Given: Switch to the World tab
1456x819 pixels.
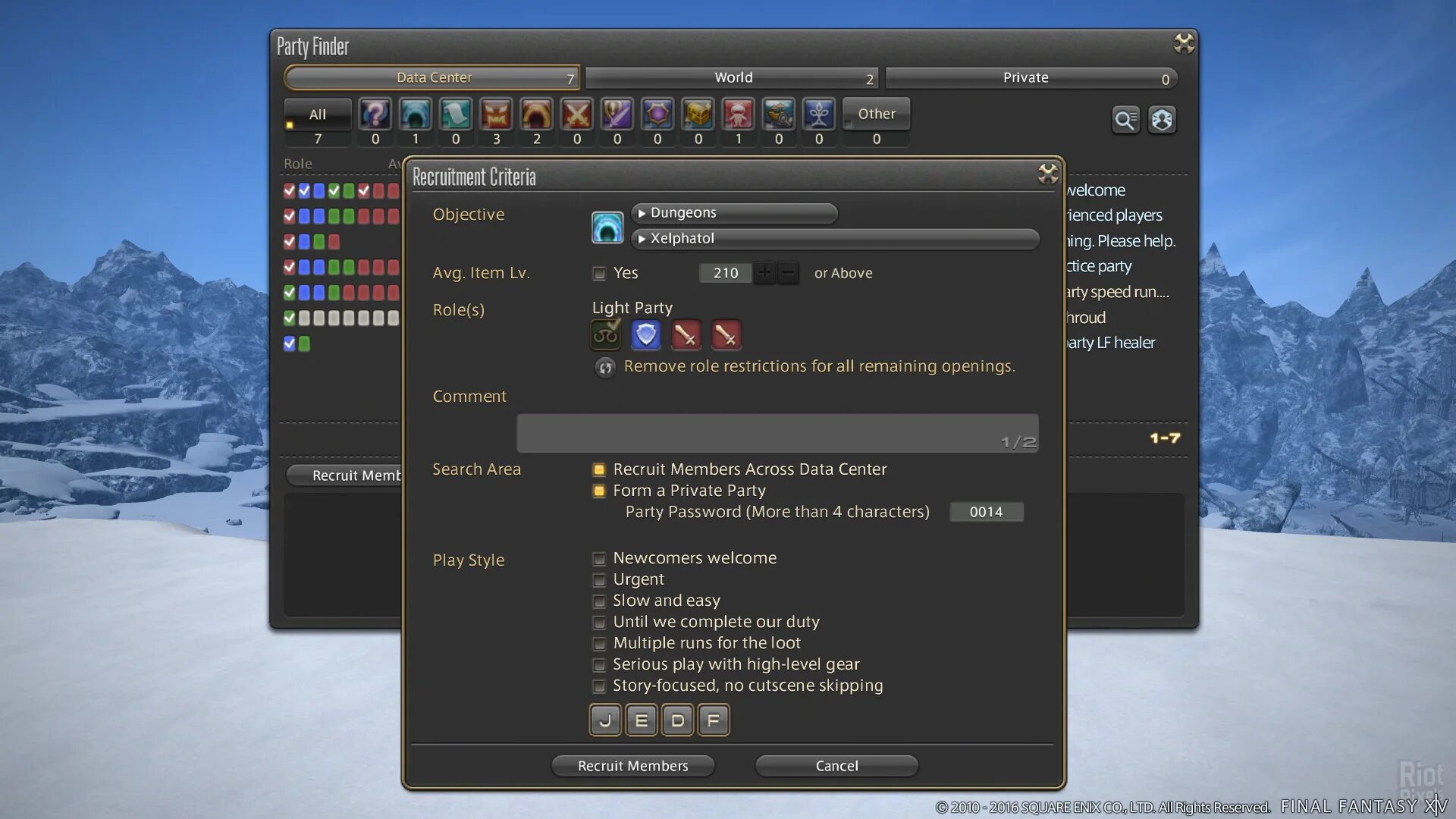Looking at the screenshot, I should [x=733, y=76].
